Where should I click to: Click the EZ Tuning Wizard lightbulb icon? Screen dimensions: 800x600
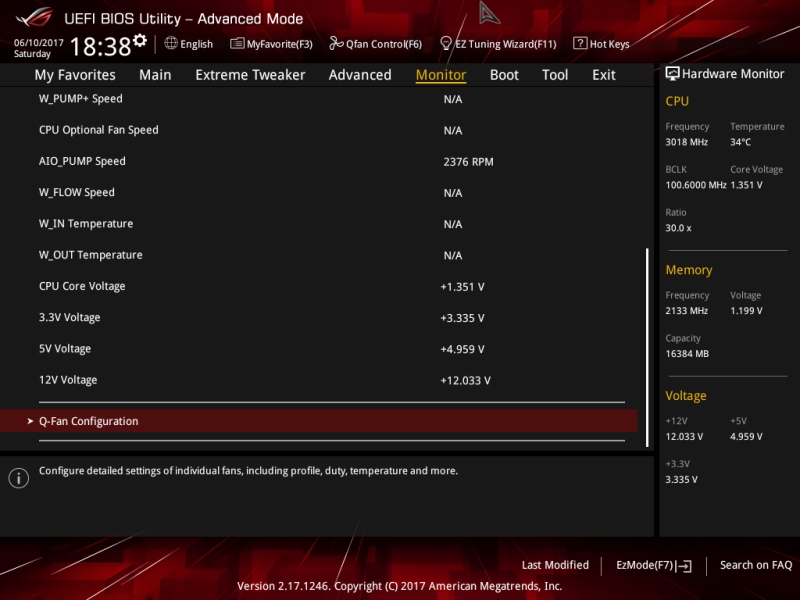[x=446, y=43]
